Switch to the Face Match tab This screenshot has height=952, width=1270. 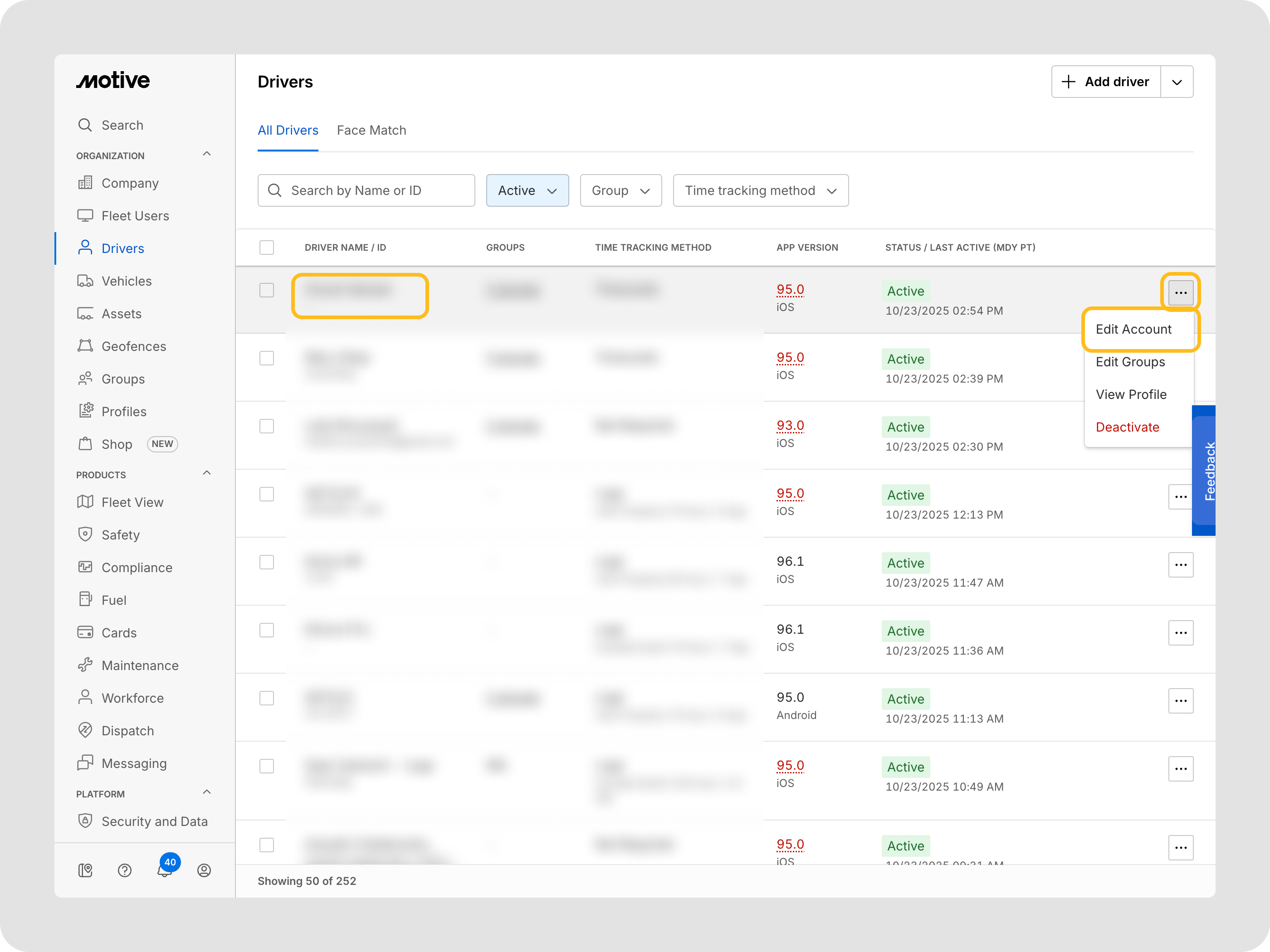371,130
